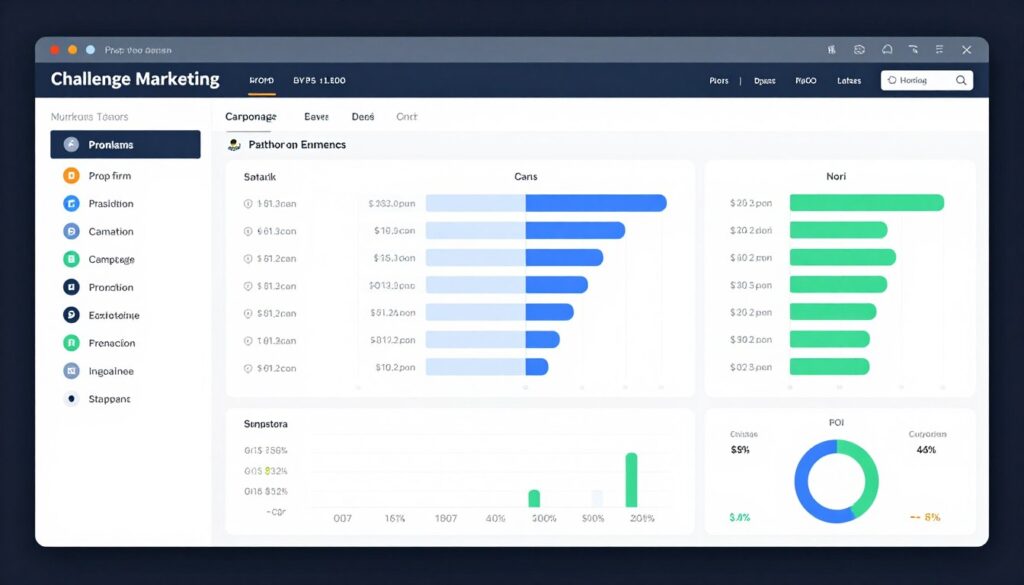Screen dimensions: 1024x585
Task: Click the Eoxlotoinge sidebar icon
Action: click(x=71, y=315)
